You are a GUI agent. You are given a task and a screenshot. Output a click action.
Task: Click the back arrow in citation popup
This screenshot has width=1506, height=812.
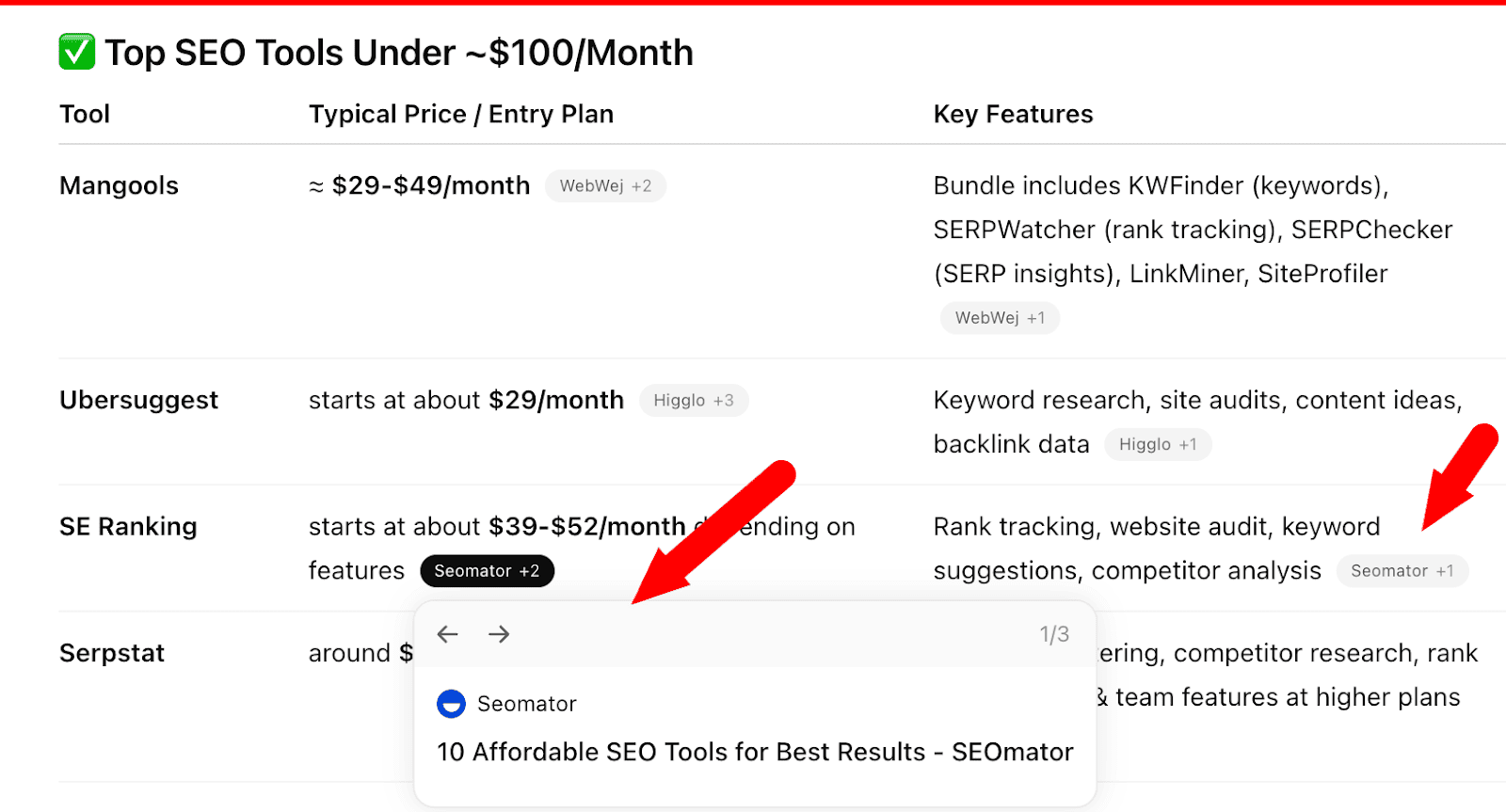click(448, 634)
